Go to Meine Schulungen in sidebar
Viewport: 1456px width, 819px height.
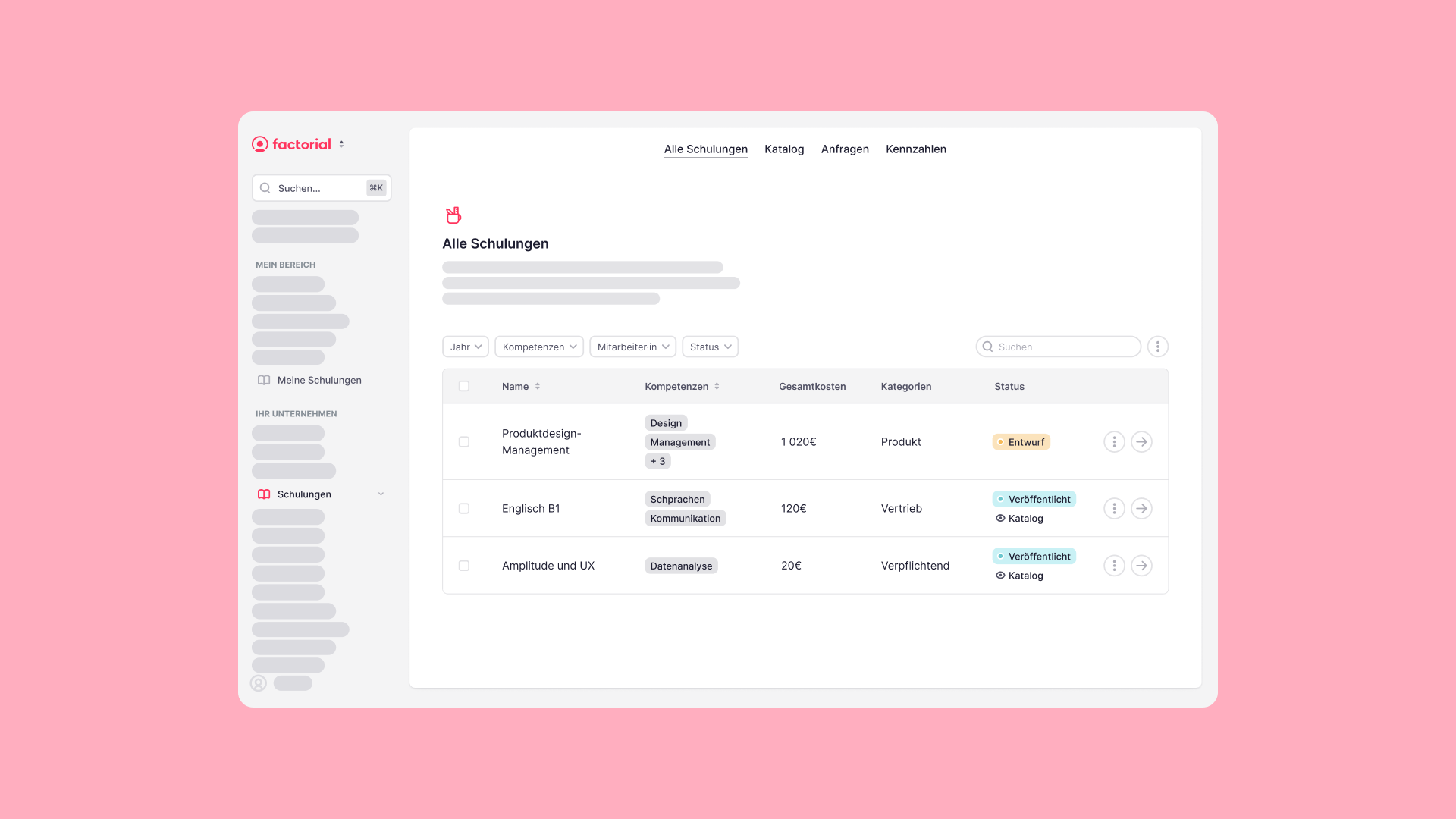318,380
